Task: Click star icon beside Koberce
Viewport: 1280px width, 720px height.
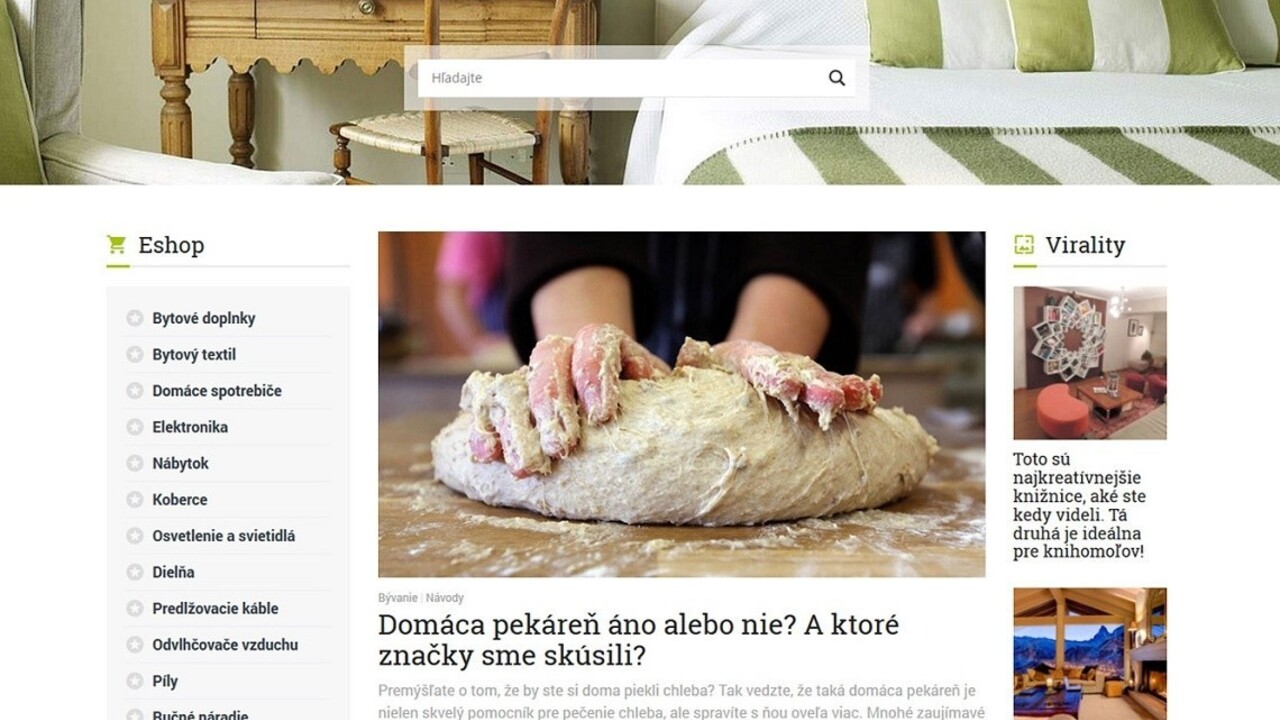Action: (135, 499)
